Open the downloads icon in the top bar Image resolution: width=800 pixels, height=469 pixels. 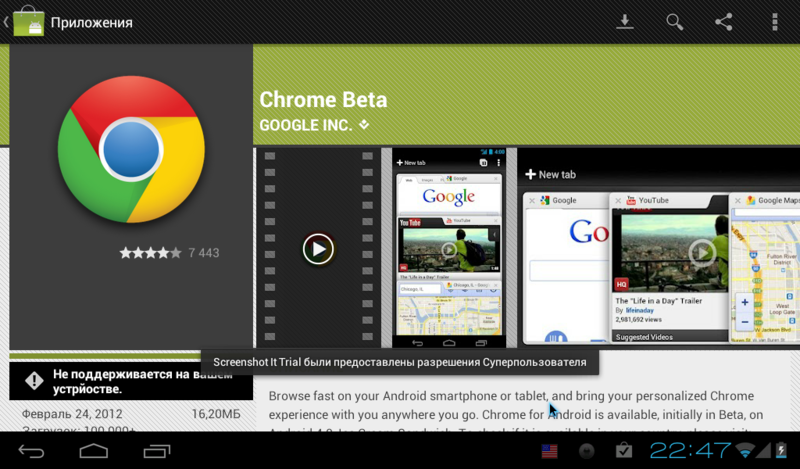coord(624,22)
